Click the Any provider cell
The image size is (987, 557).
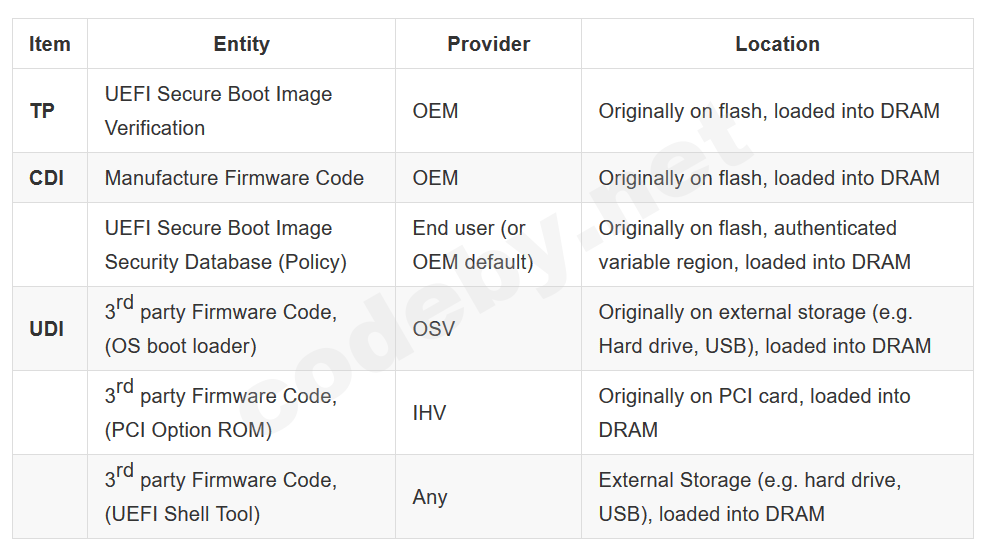(x=430, y=497)
